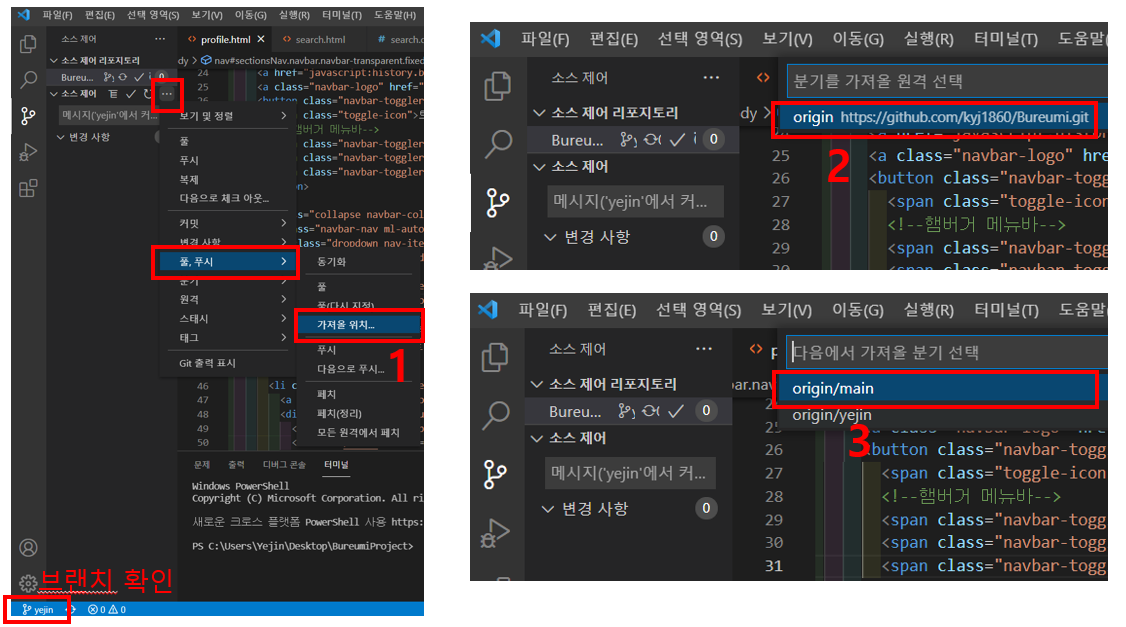This screenshot has width=1126, height=627.
Task: Open Explorer view in the left window
Action: 28,45
